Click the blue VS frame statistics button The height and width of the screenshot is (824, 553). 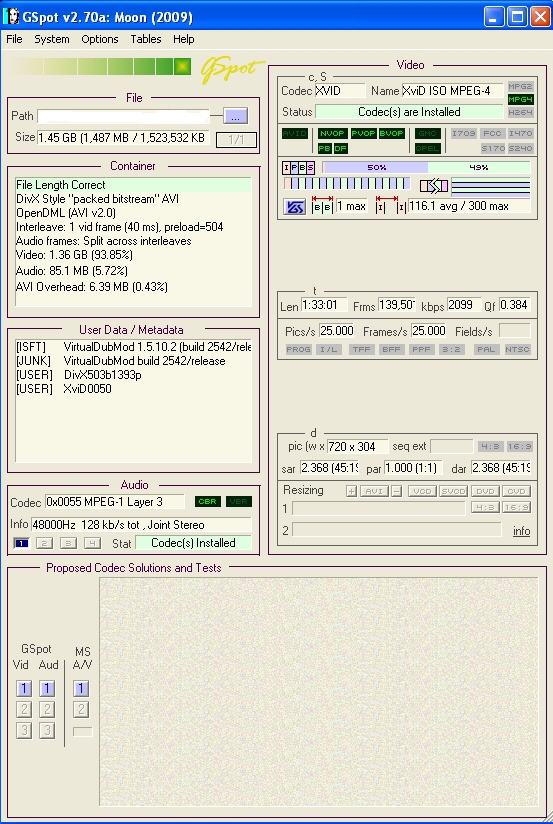[294, 207]
